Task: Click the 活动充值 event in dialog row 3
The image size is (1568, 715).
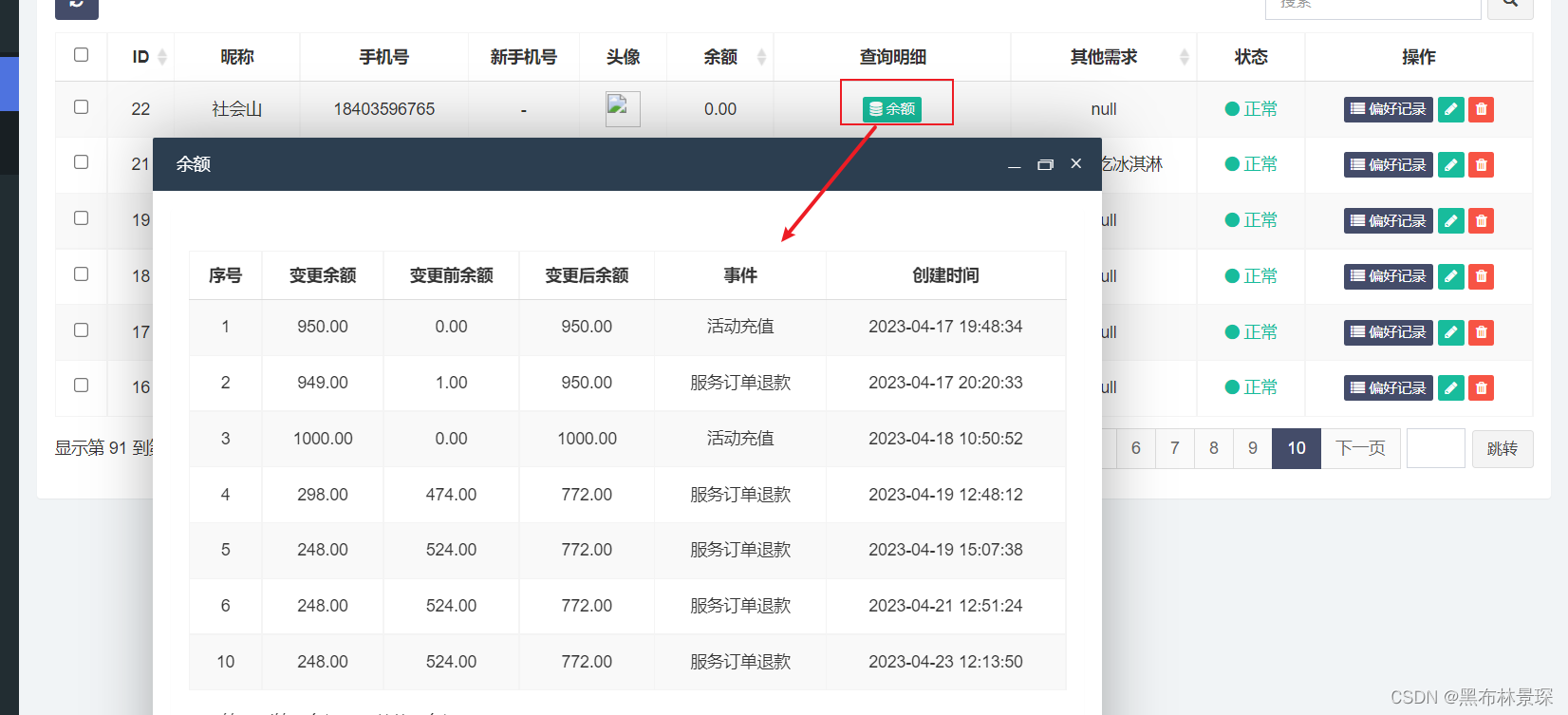Action: [x=740, y=439]
